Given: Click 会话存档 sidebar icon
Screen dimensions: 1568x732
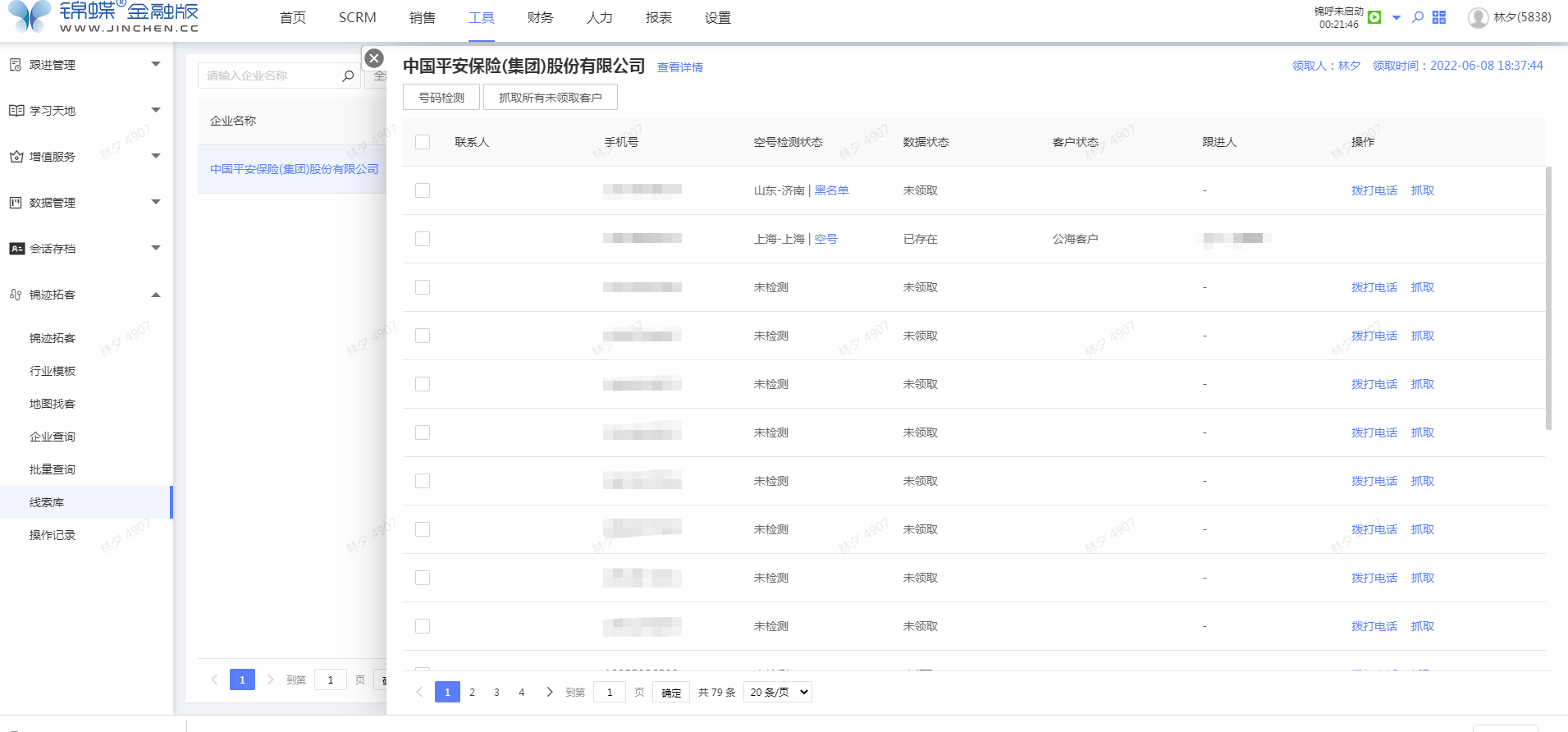Looking at the screenshot, I should [x=16, y=249].
